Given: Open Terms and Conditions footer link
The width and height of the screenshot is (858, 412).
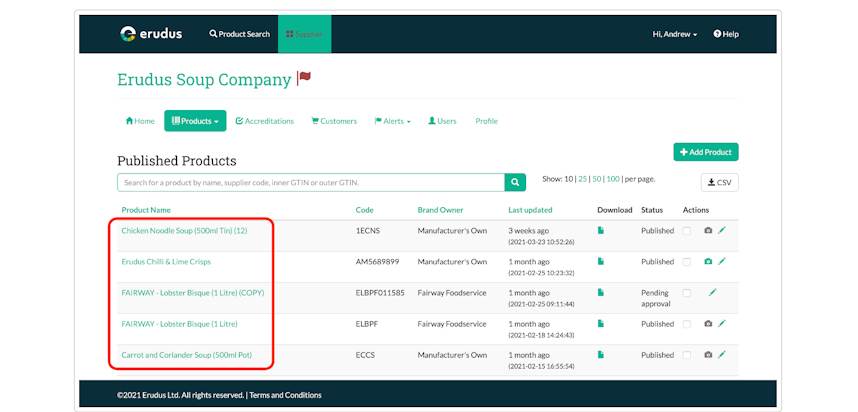Looking at the screenshot, I should coord(286,395).
